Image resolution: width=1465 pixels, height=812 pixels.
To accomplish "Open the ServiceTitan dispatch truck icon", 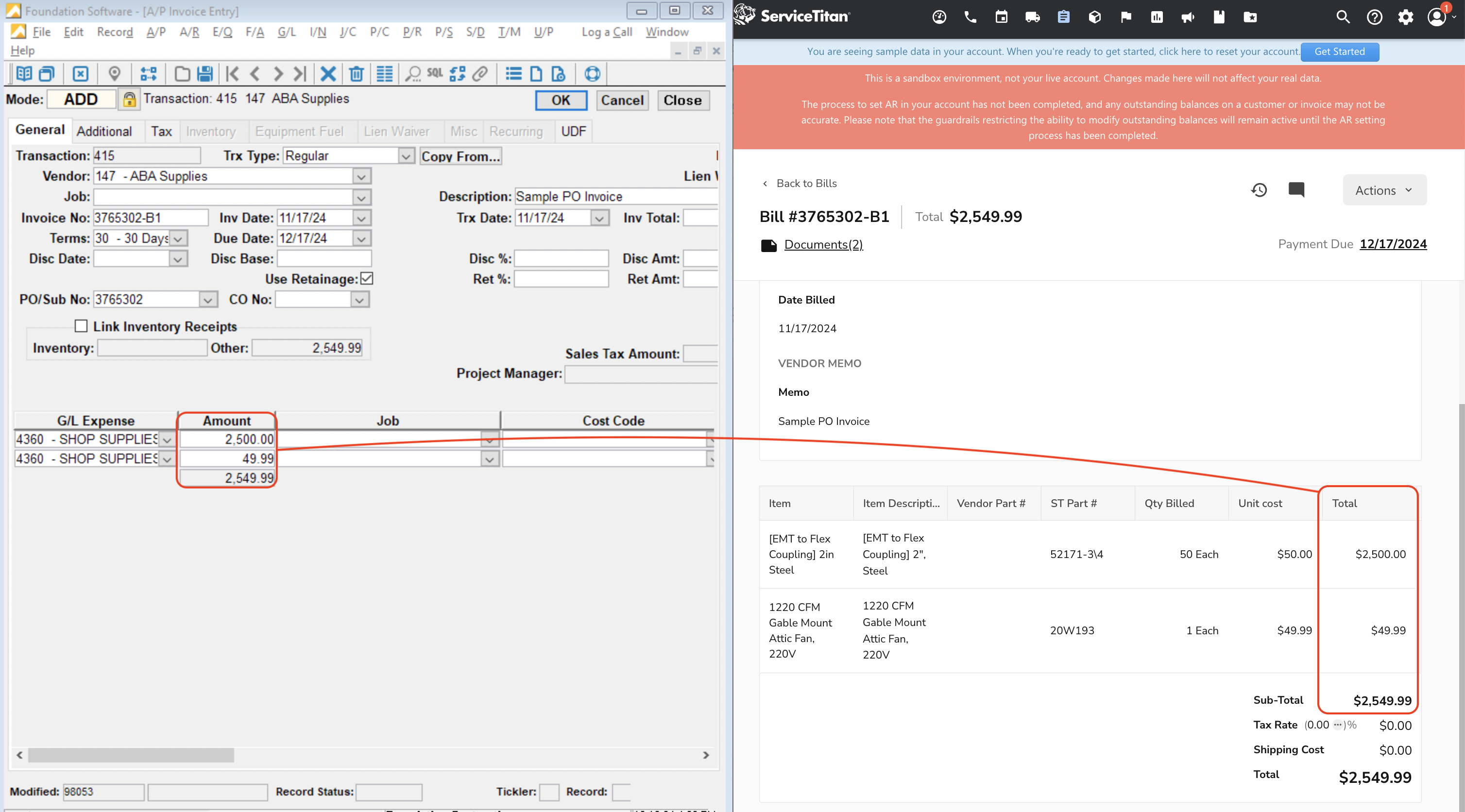I will 1033,17.
